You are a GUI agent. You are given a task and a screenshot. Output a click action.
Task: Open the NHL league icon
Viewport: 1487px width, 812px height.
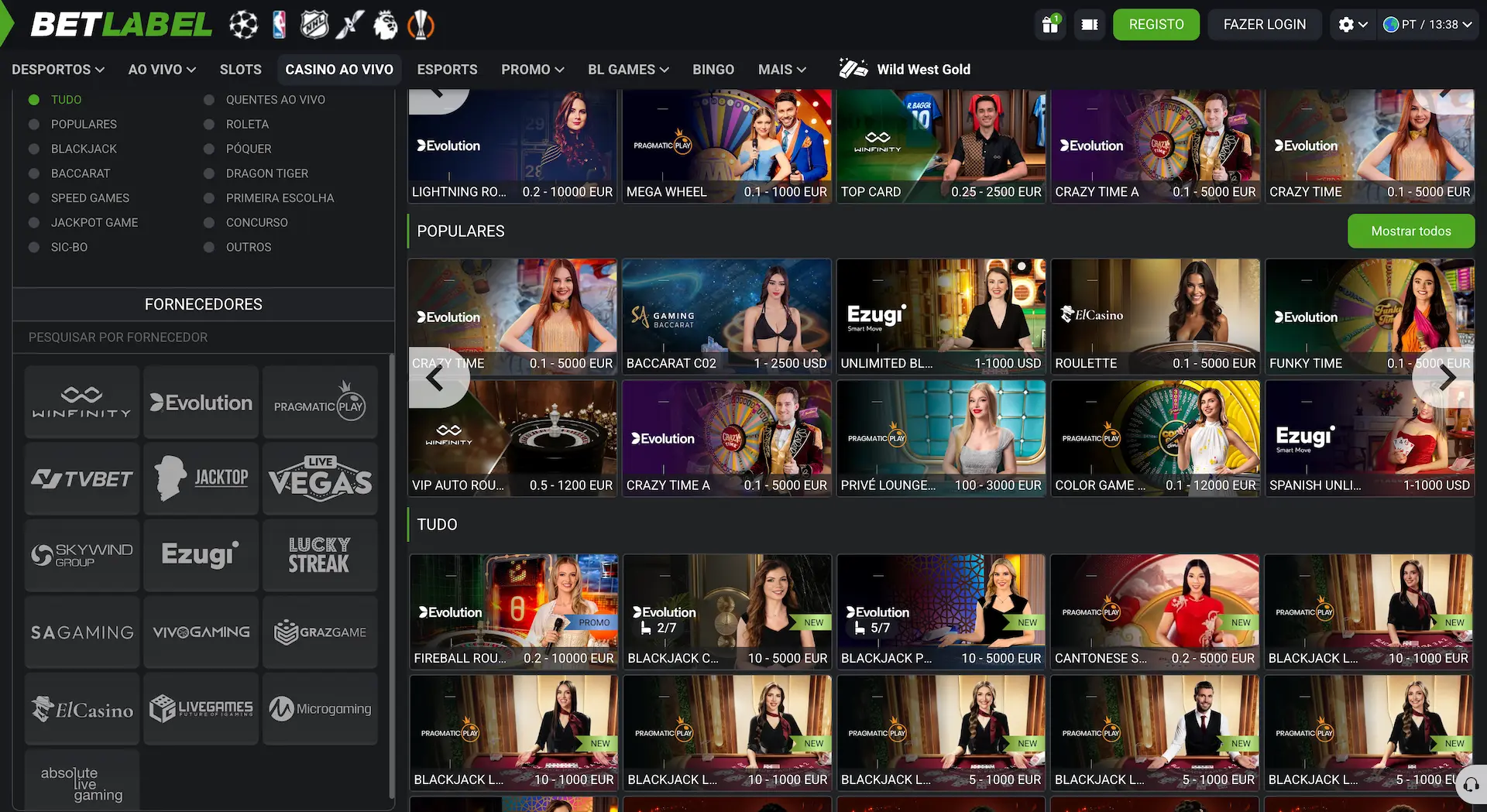point(314,25)
